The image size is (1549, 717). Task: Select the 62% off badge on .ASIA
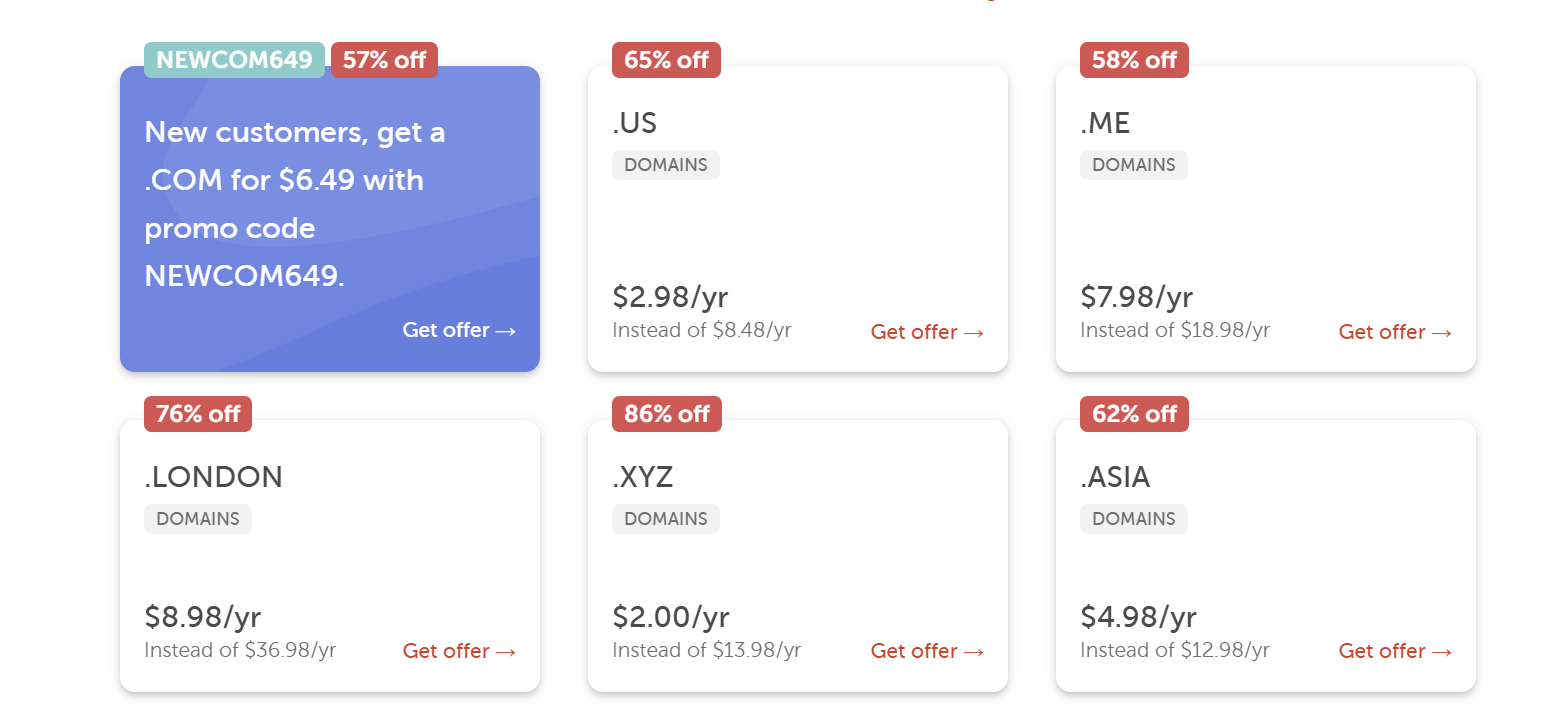coord(1134,414)
